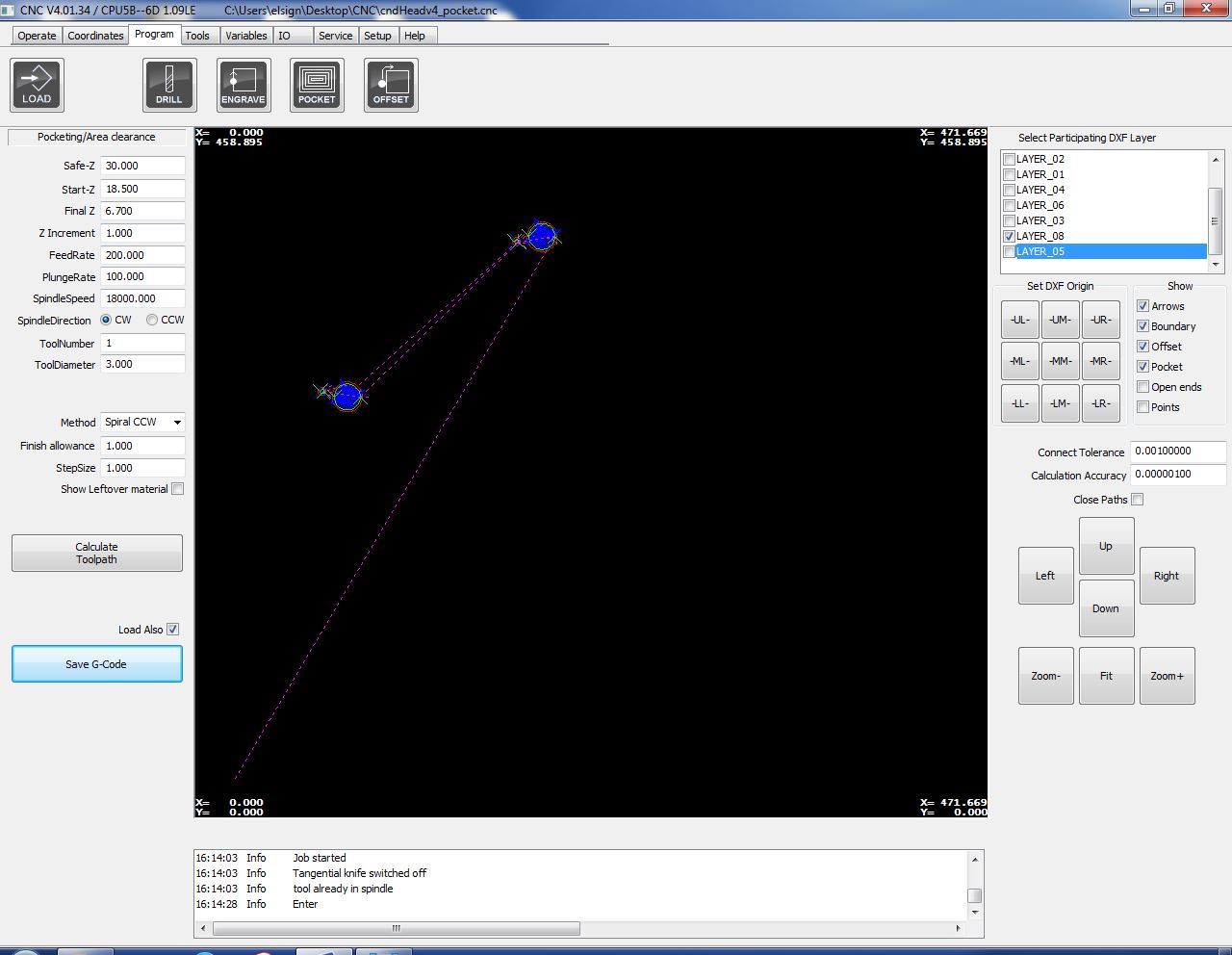Set DXF origin to lower left (-LL-)
This screenshot has height=955, width=1232.
[1020, 403]
